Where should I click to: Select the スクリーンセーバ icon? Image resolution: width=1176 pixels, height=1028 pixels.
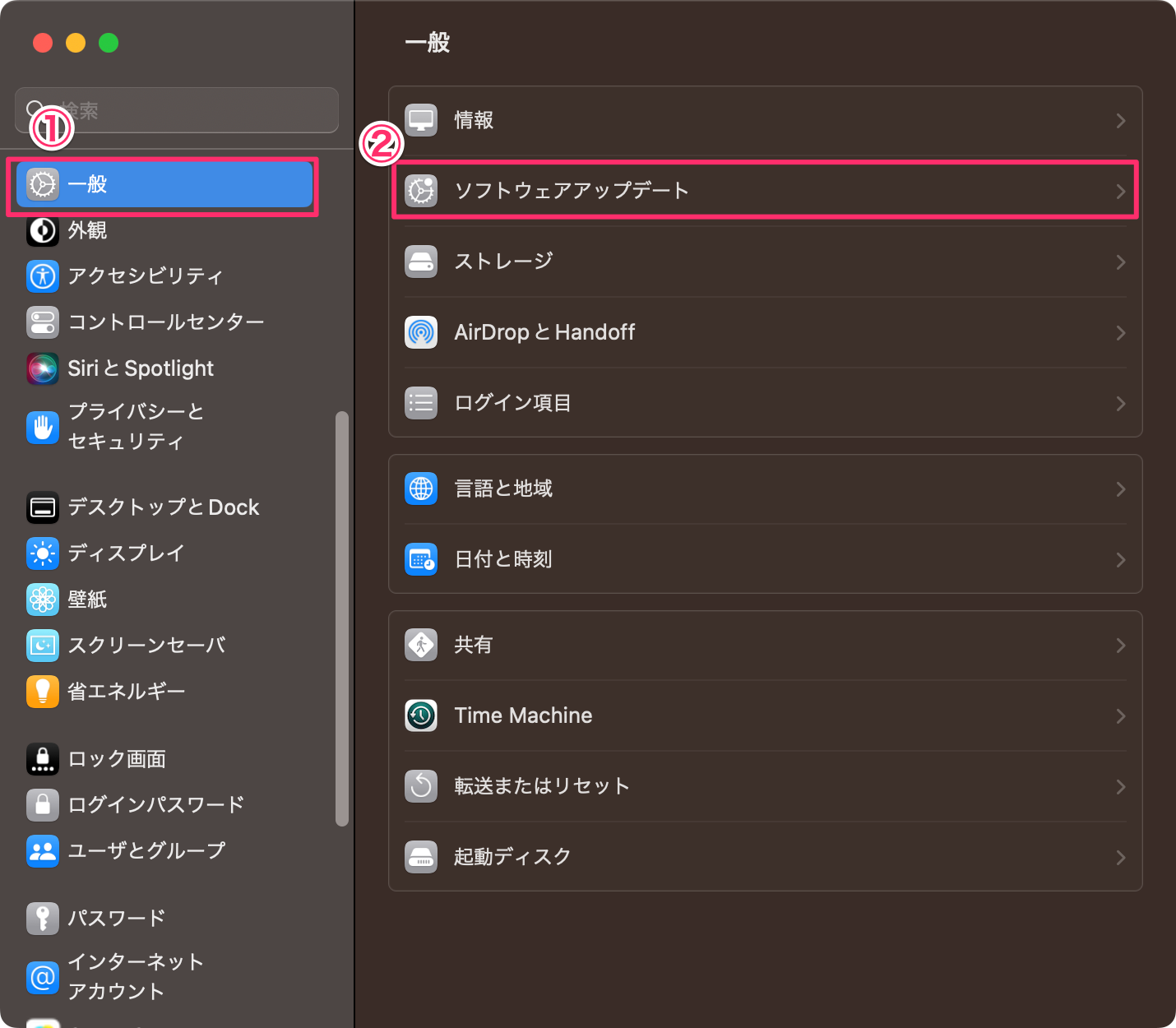(x=42, y=646)
